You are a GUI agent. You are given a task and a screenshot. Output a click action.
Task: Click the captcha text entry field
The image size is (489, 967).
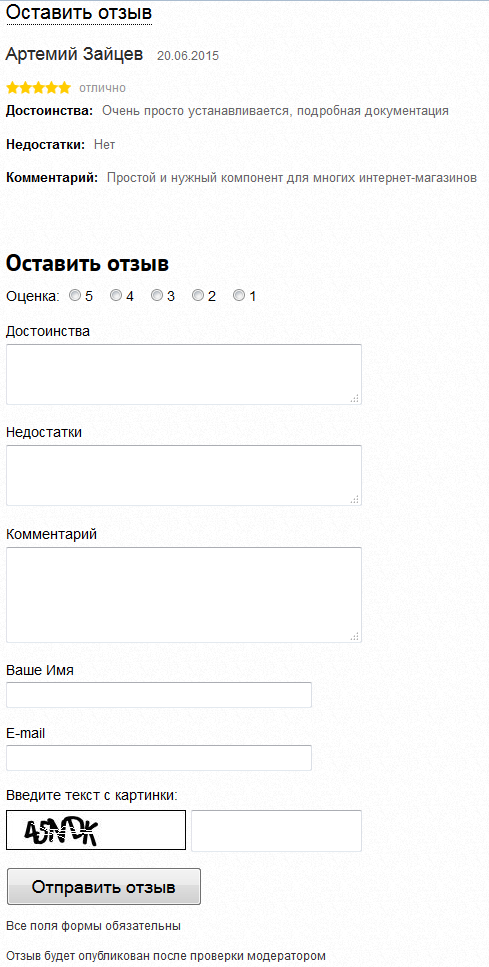276,831
